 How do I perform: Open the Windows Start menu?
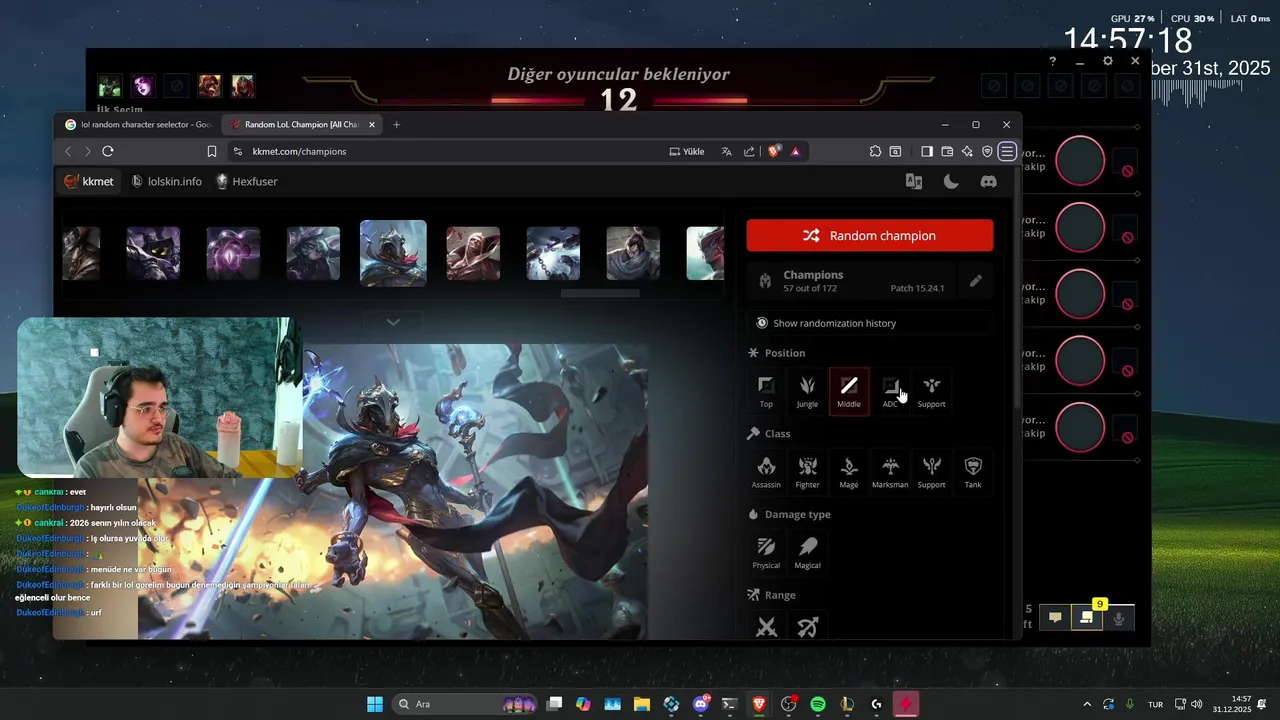[375, 704]
